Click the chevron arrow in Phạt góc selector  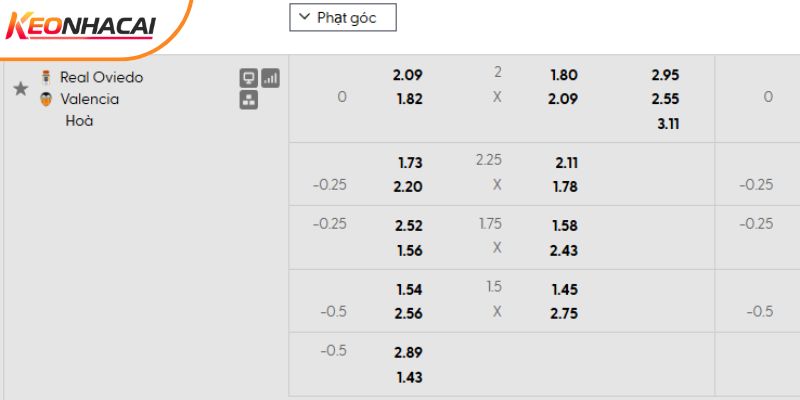pyautogui.click(x=304, y=17)
